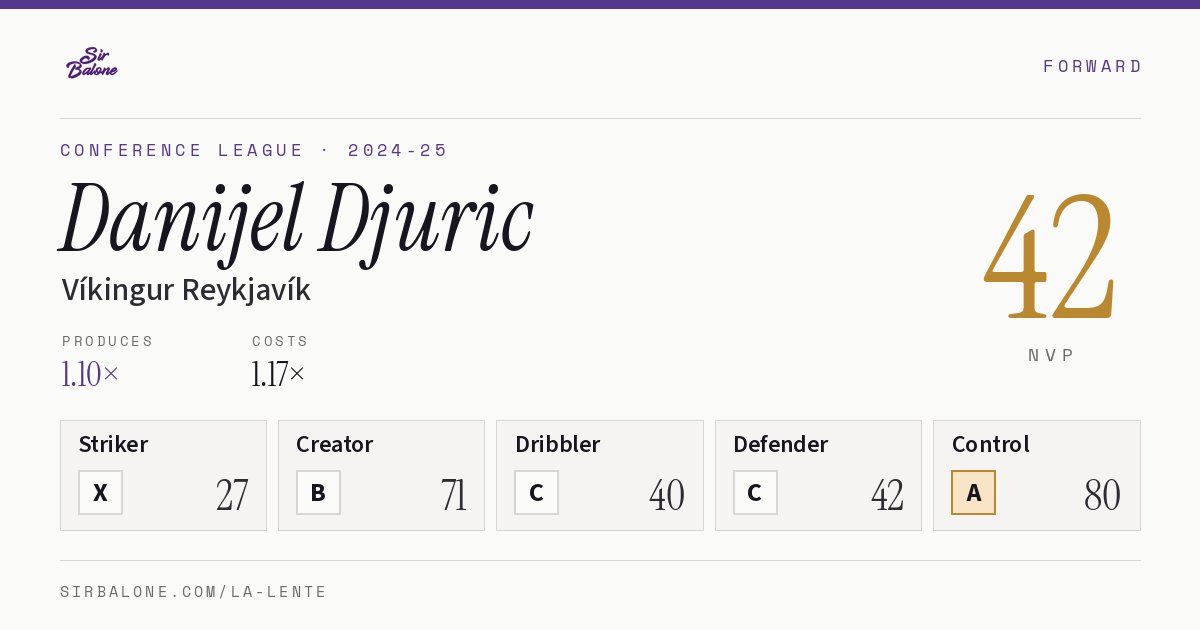This screenshot has width=1200, height=630.
Task: Click the C grade badge in Defender card
Action: pyautogui.click(x=755, y=493)
